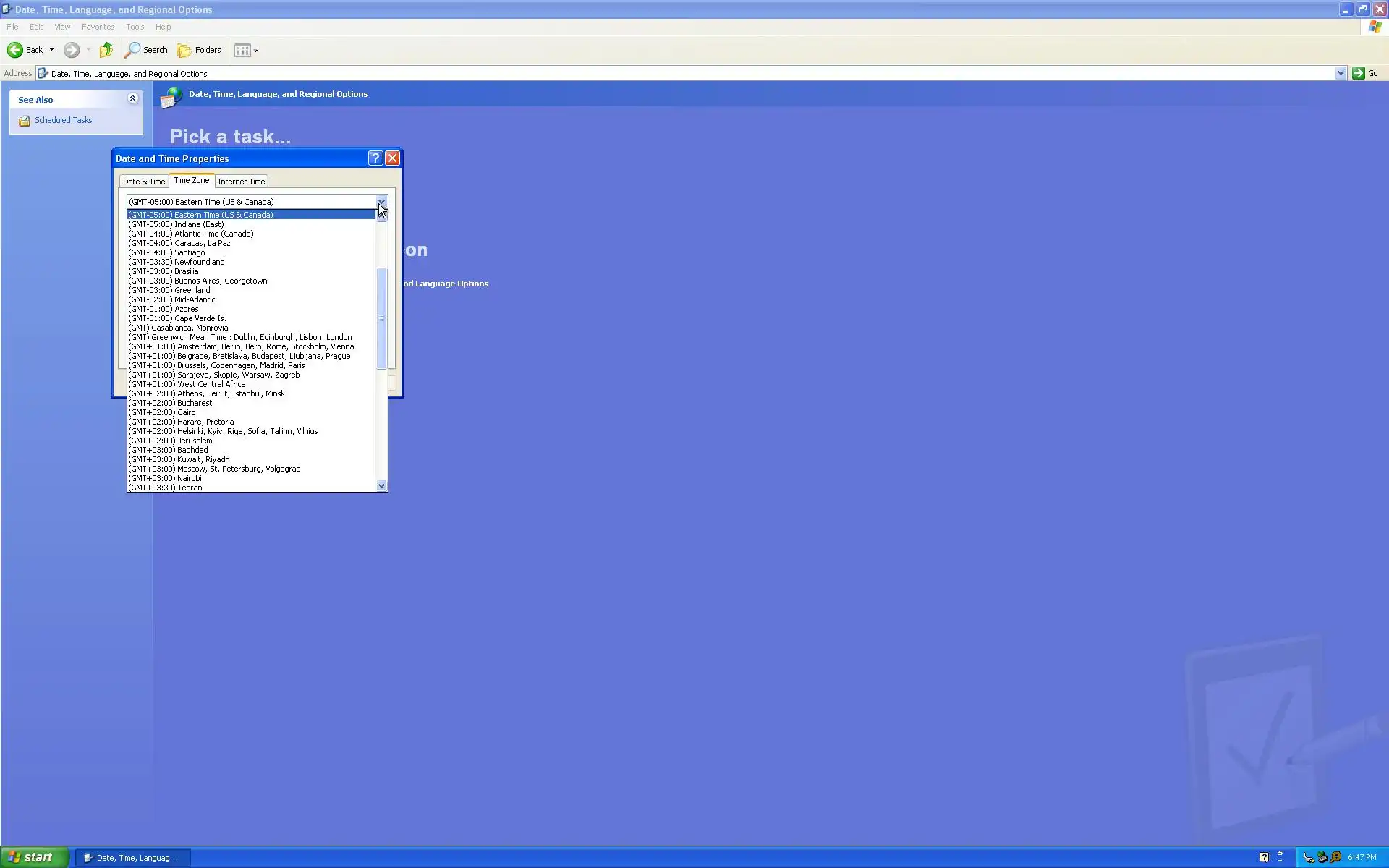This screenshot has width=1389, height=868.
Task: Open Scheduled Tasks link
Action: pos(63,120)
